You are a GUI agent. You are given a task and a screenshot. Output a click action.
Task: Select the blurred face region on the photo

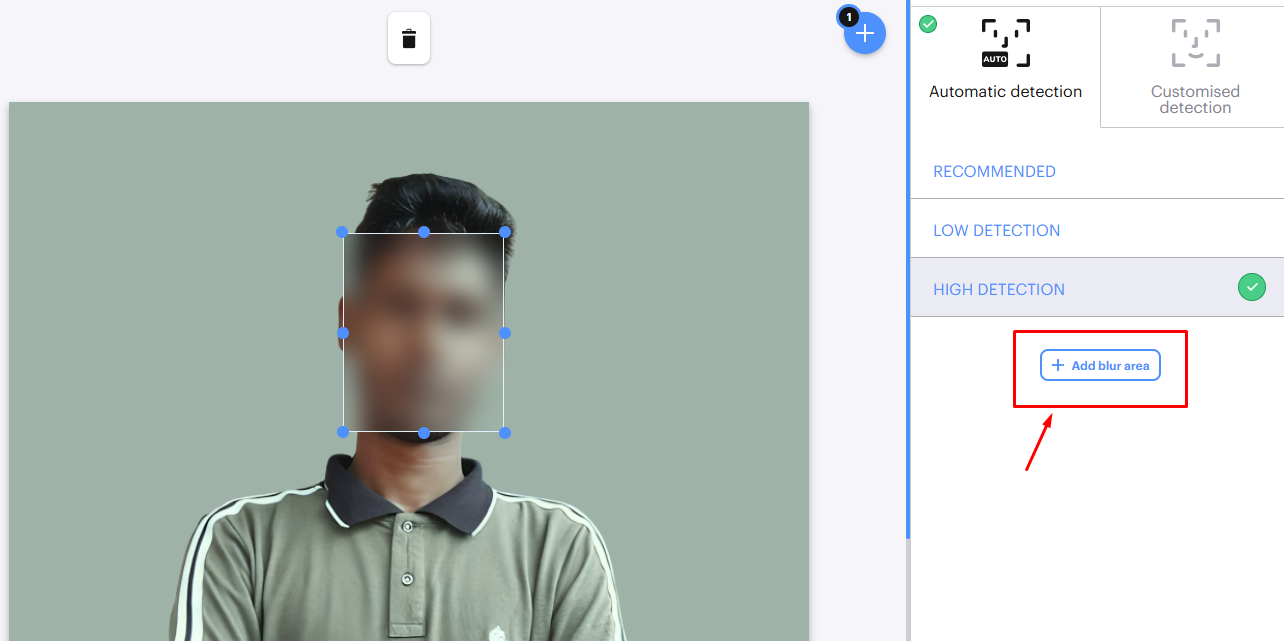(x=423, y=332)
